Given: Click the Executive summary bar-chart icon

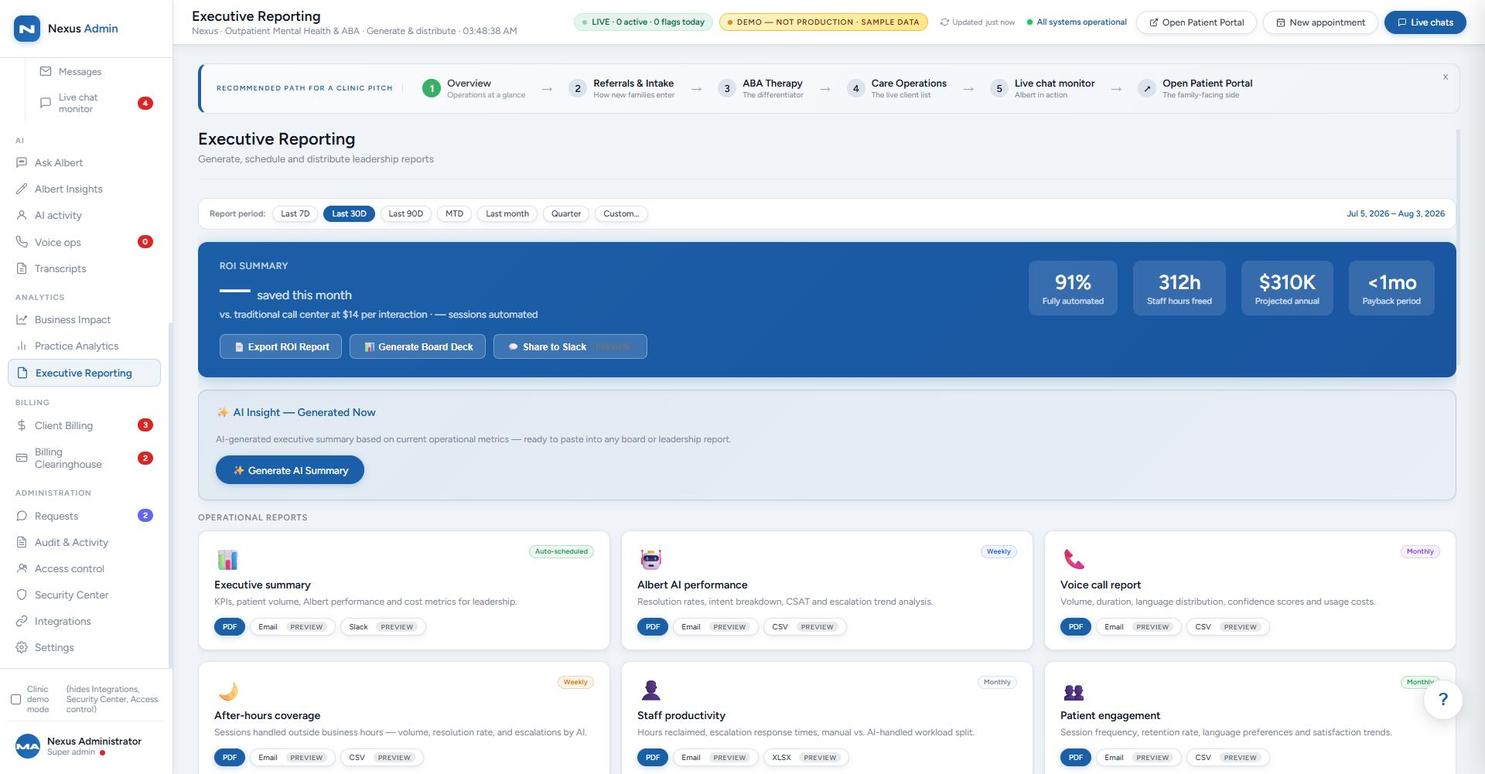Looking at the screenshot, I should (x=227, y=560).
